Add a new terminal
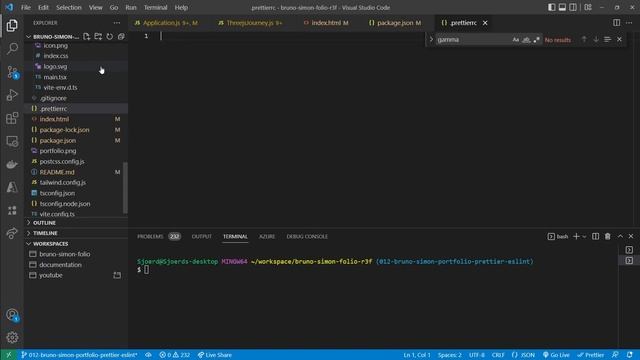 (576, 236)
